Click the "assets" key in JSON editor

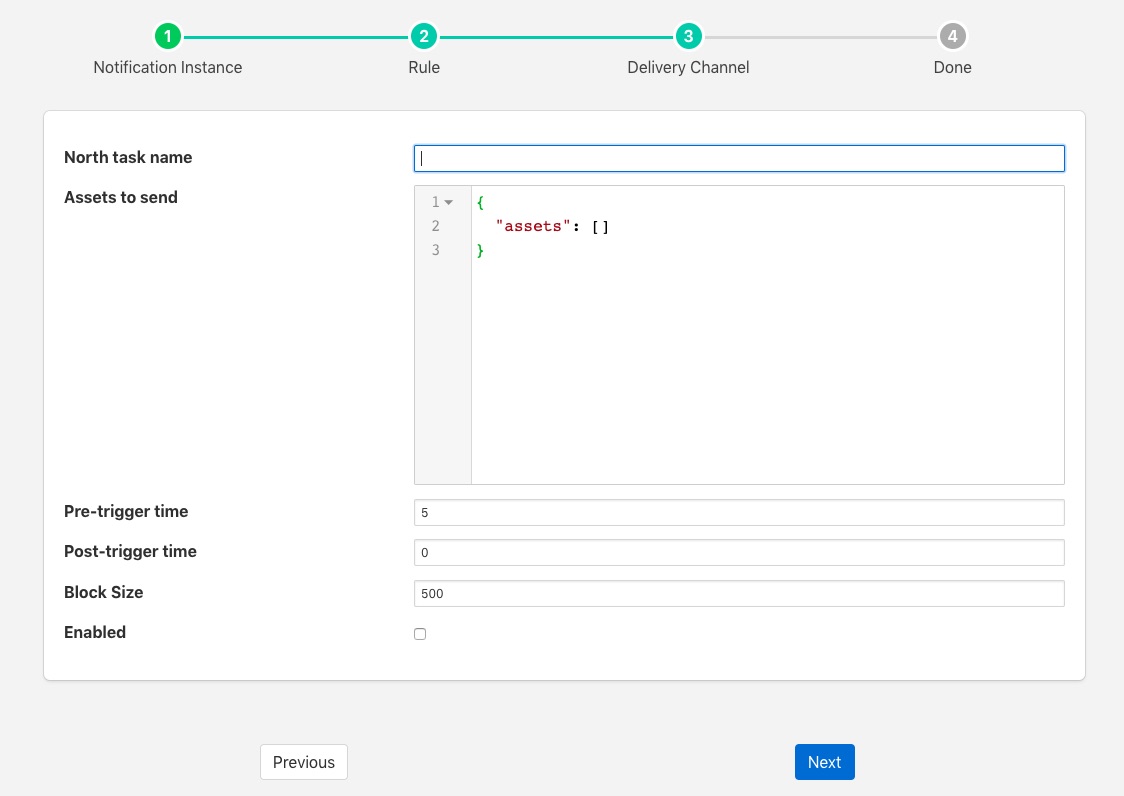pos(532,227)
